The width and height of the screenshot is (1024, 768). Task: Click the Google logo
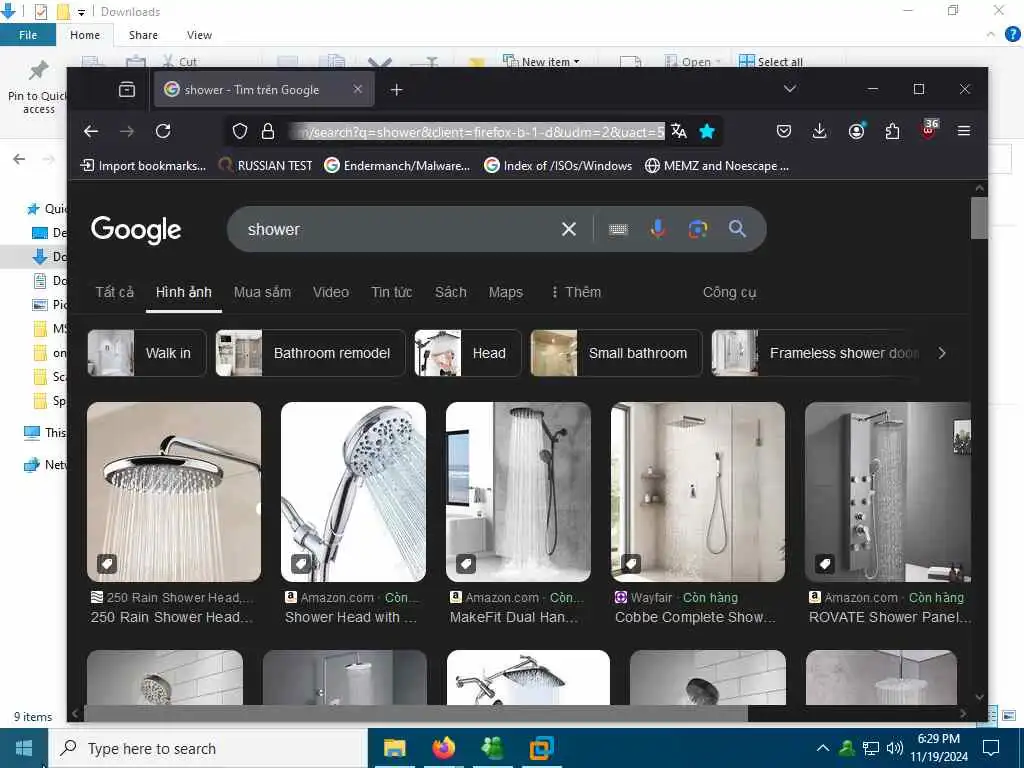pos(136,229)
